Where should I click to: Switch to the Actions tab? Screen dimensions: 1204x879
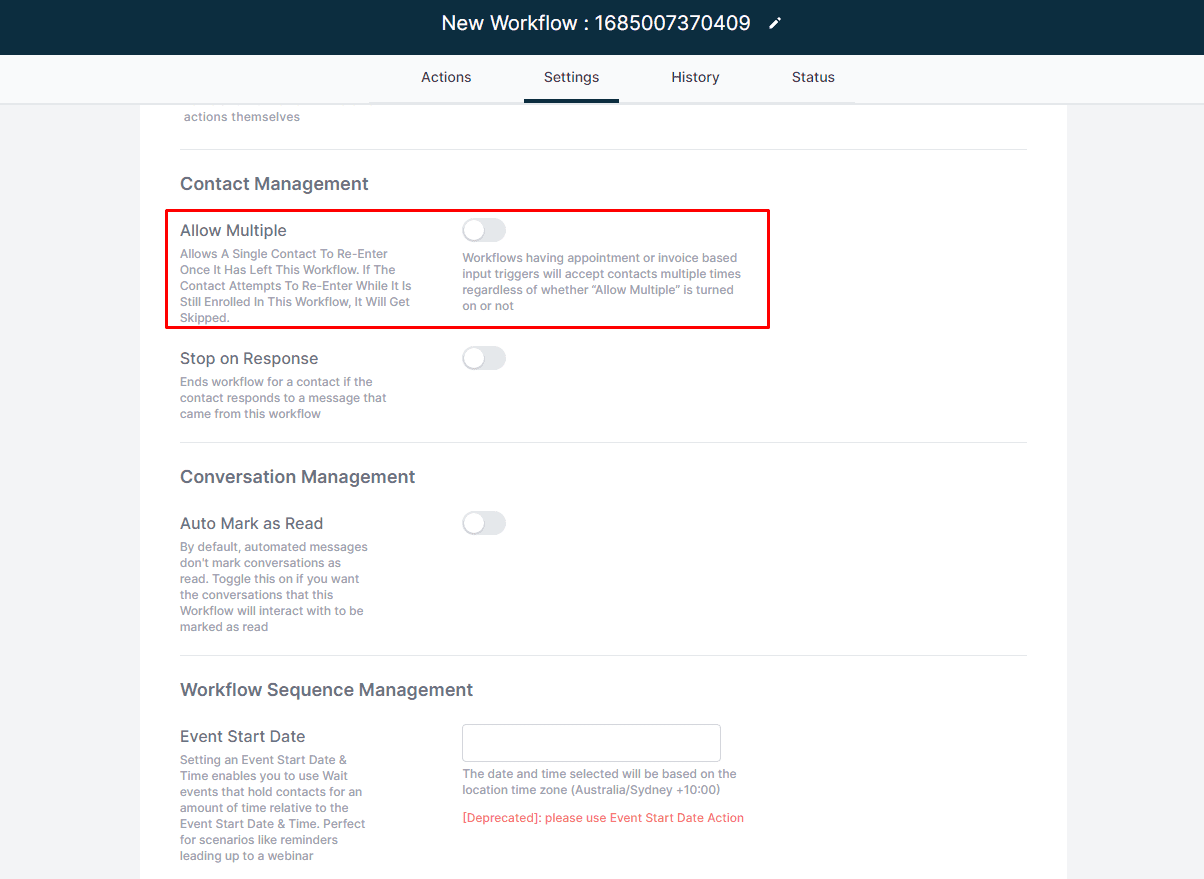pos(446,77)
